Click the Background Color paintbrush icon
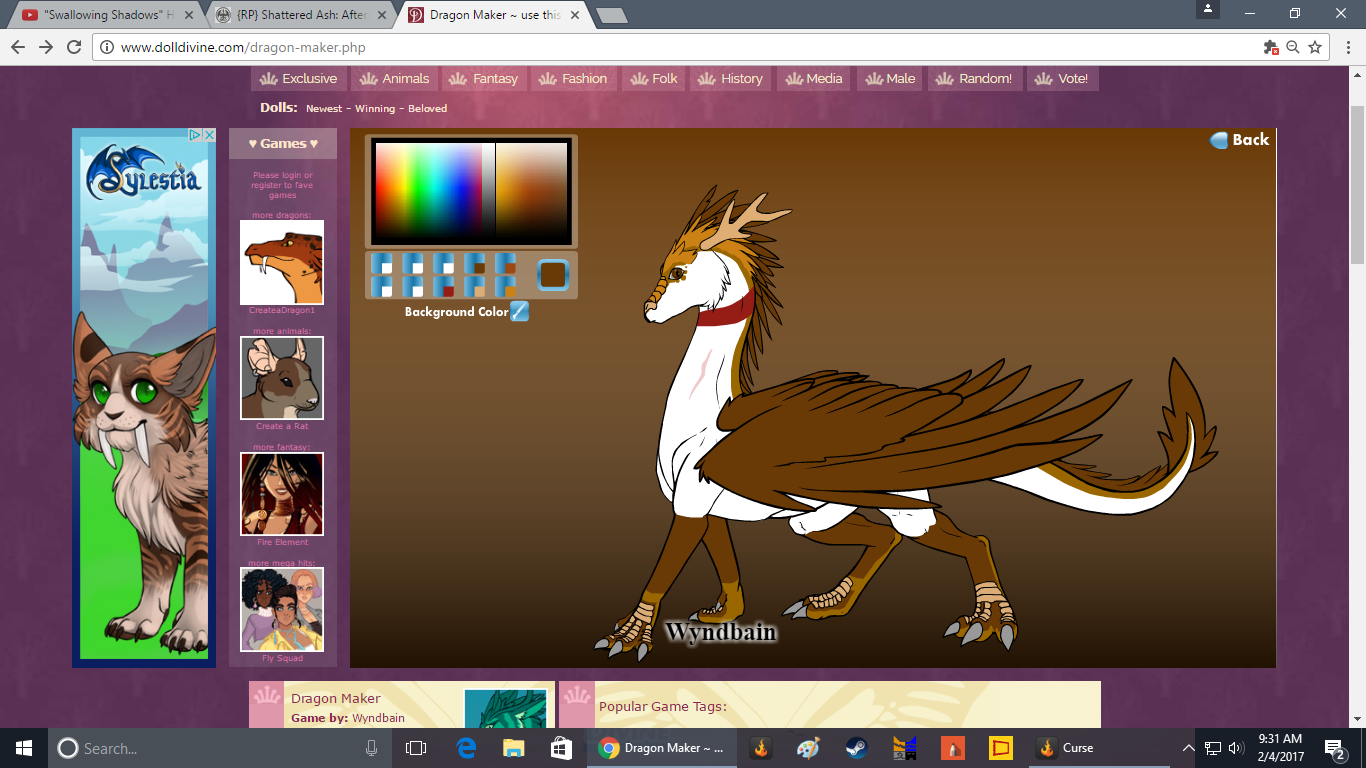This screenshot has width=1366, height=768. [519, 311]
